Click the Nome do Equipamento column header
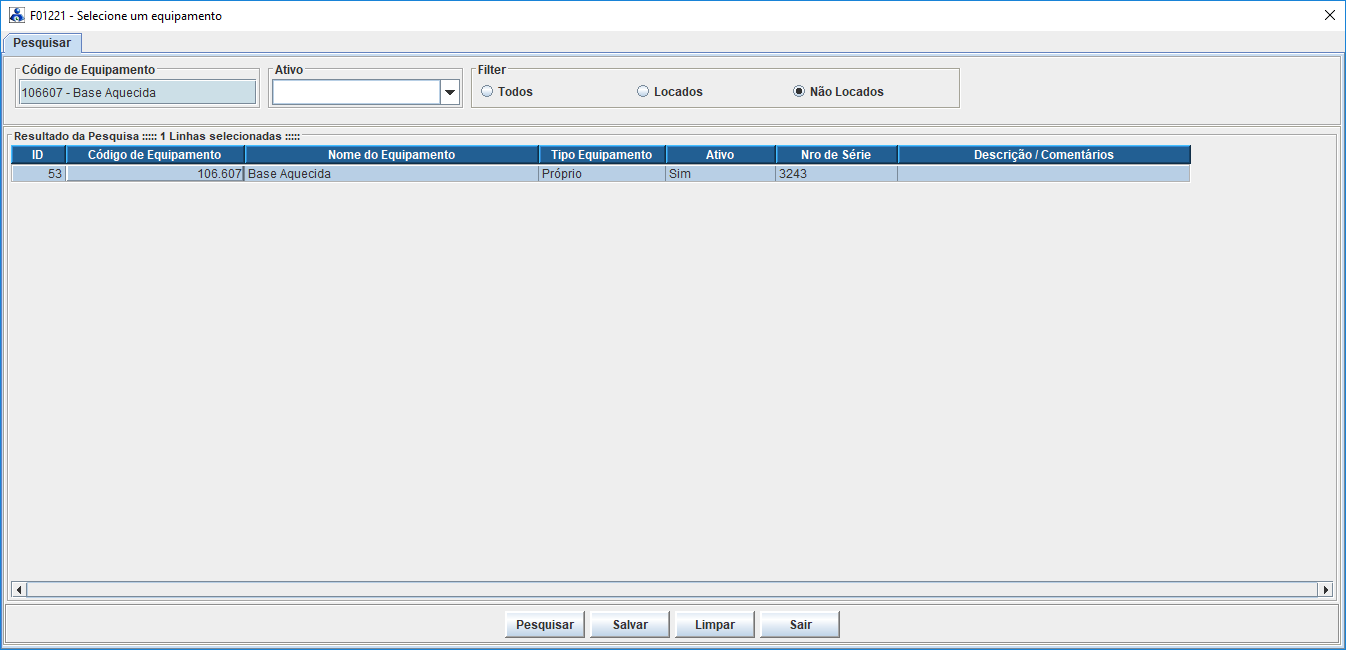This screenshot has height=650, width=1346. pos(391,155)
